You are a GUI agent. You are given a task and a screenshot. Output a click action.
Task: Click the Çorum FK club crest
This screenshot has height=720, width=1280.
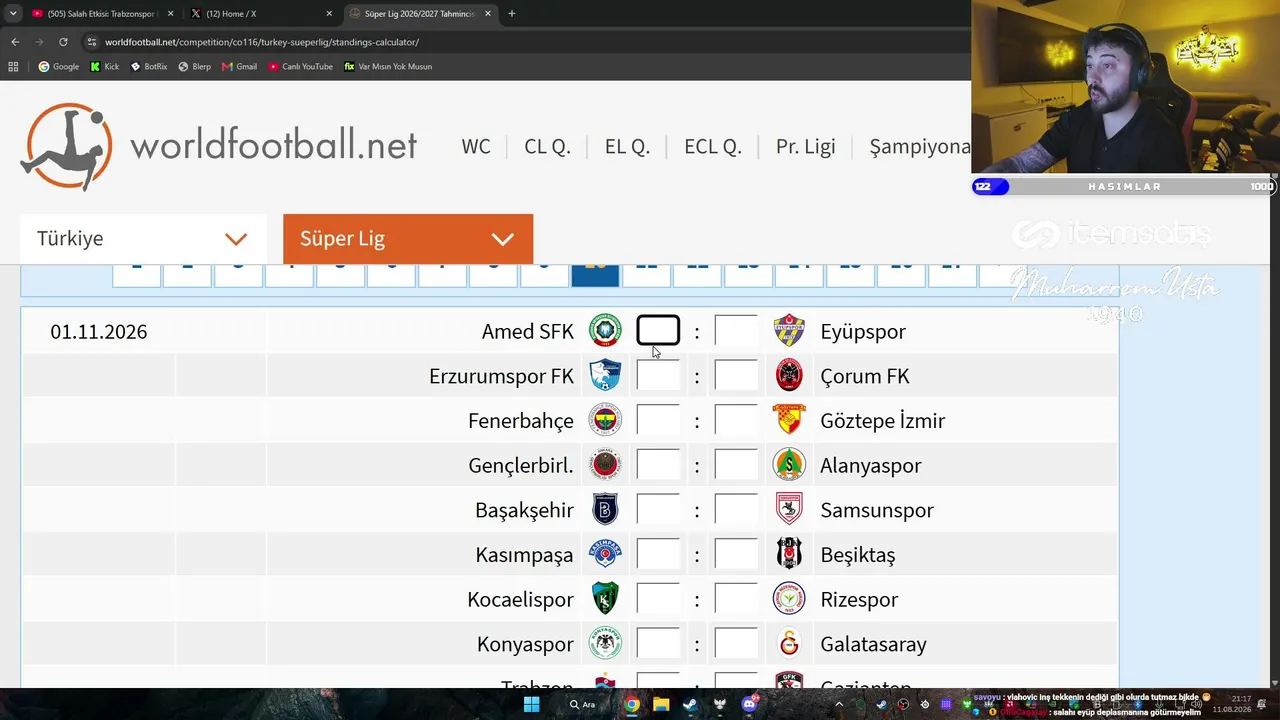789,376
